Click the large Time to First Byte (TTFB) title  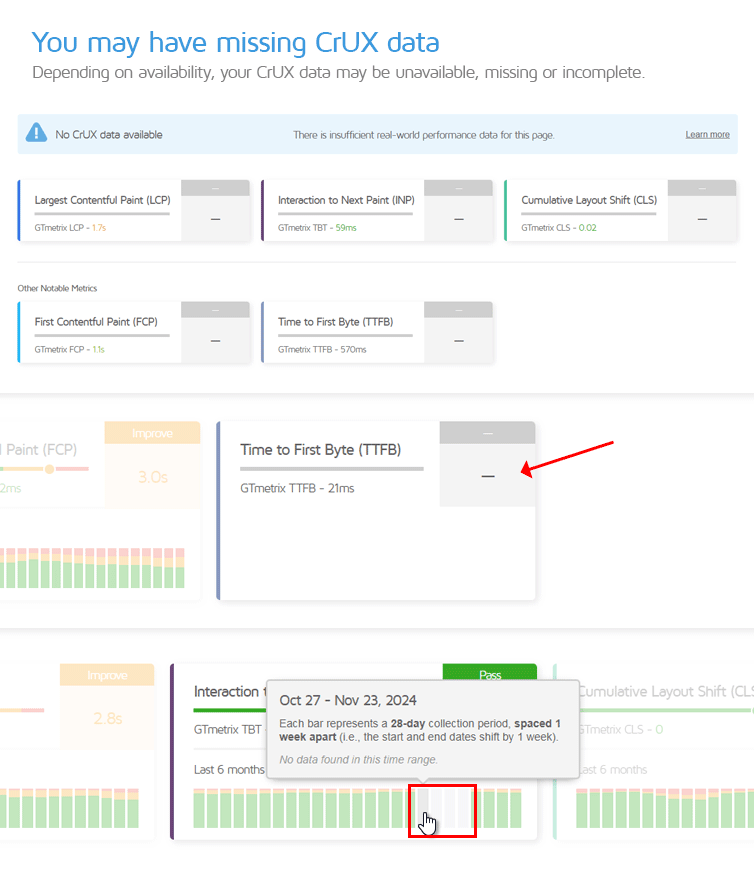[321, 450]
